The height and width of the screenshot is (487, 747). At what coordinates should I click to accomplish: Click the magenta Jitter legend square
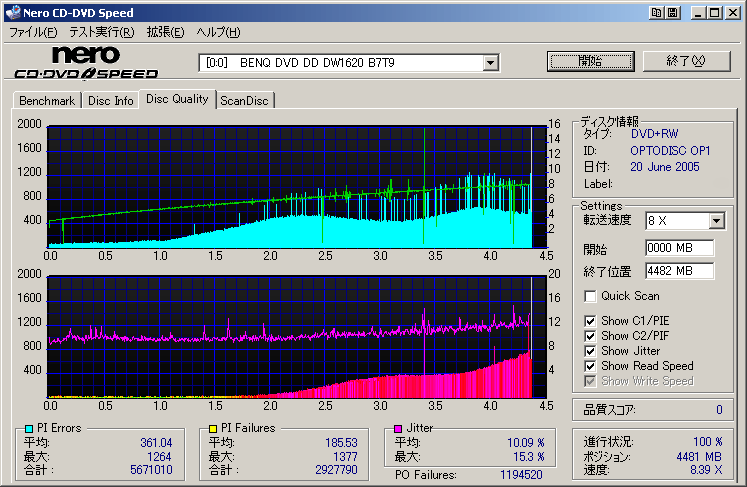click(398, 429)
